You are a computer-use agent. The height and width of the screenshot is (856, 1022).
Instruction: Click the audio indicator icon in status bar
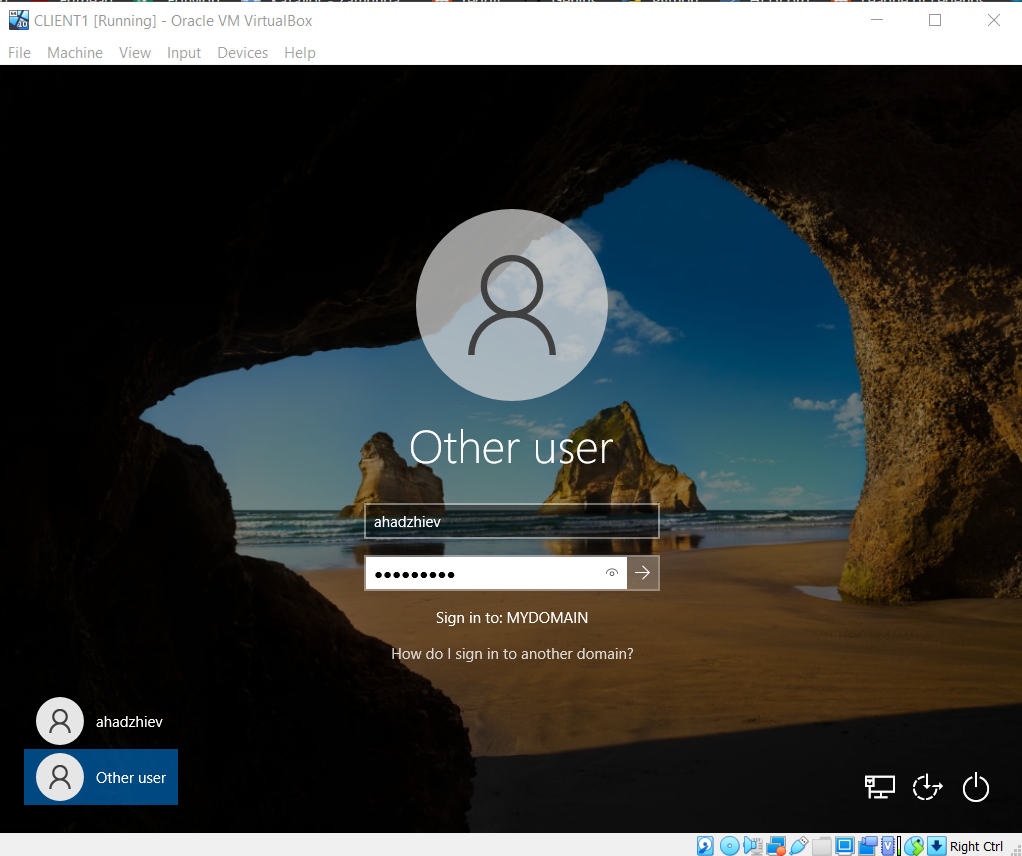pos(753,846)
